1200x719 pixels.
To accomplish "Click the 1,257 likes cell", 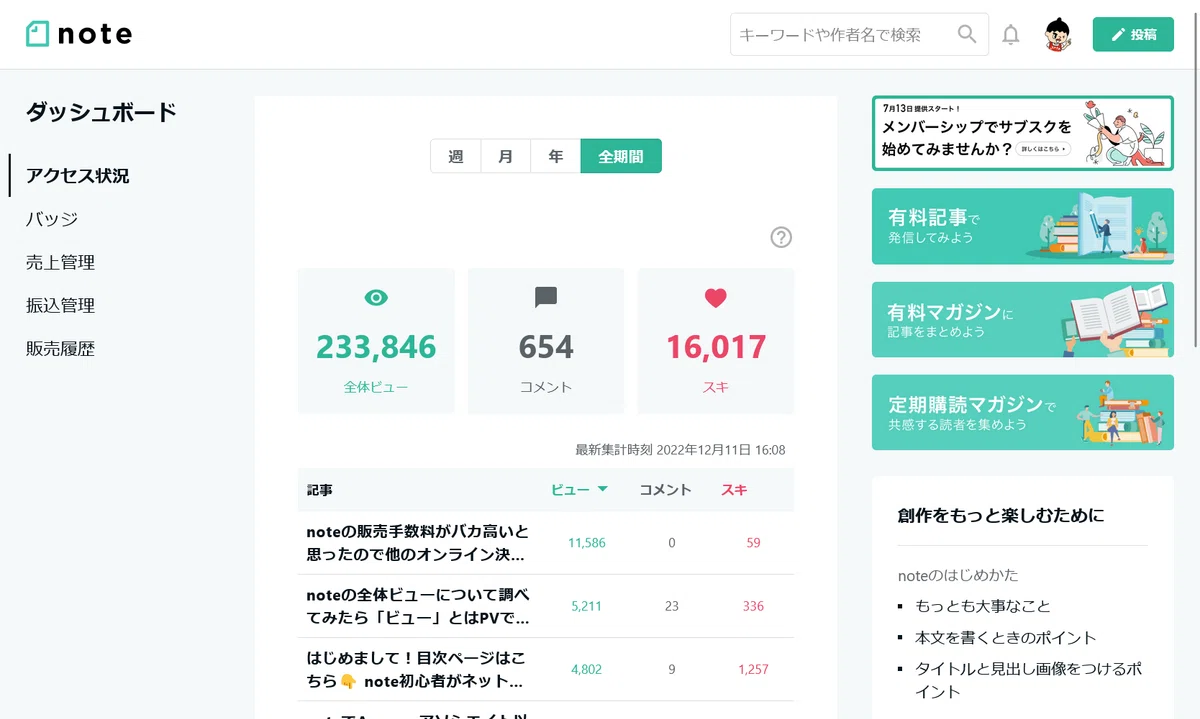I will coord(753,669).
